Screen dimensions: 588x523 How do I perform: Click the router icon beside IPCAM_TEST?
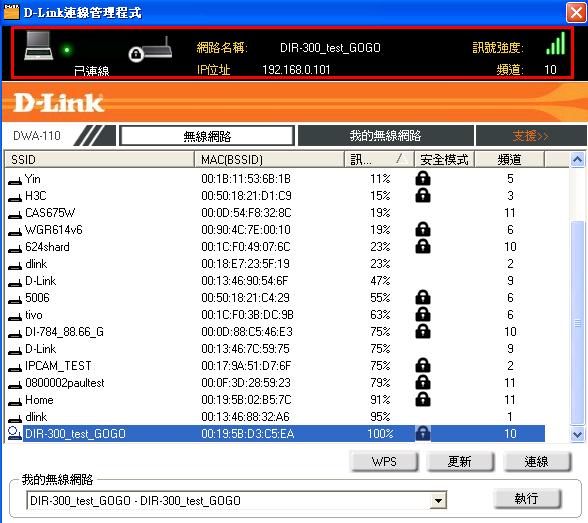(15, 369)
